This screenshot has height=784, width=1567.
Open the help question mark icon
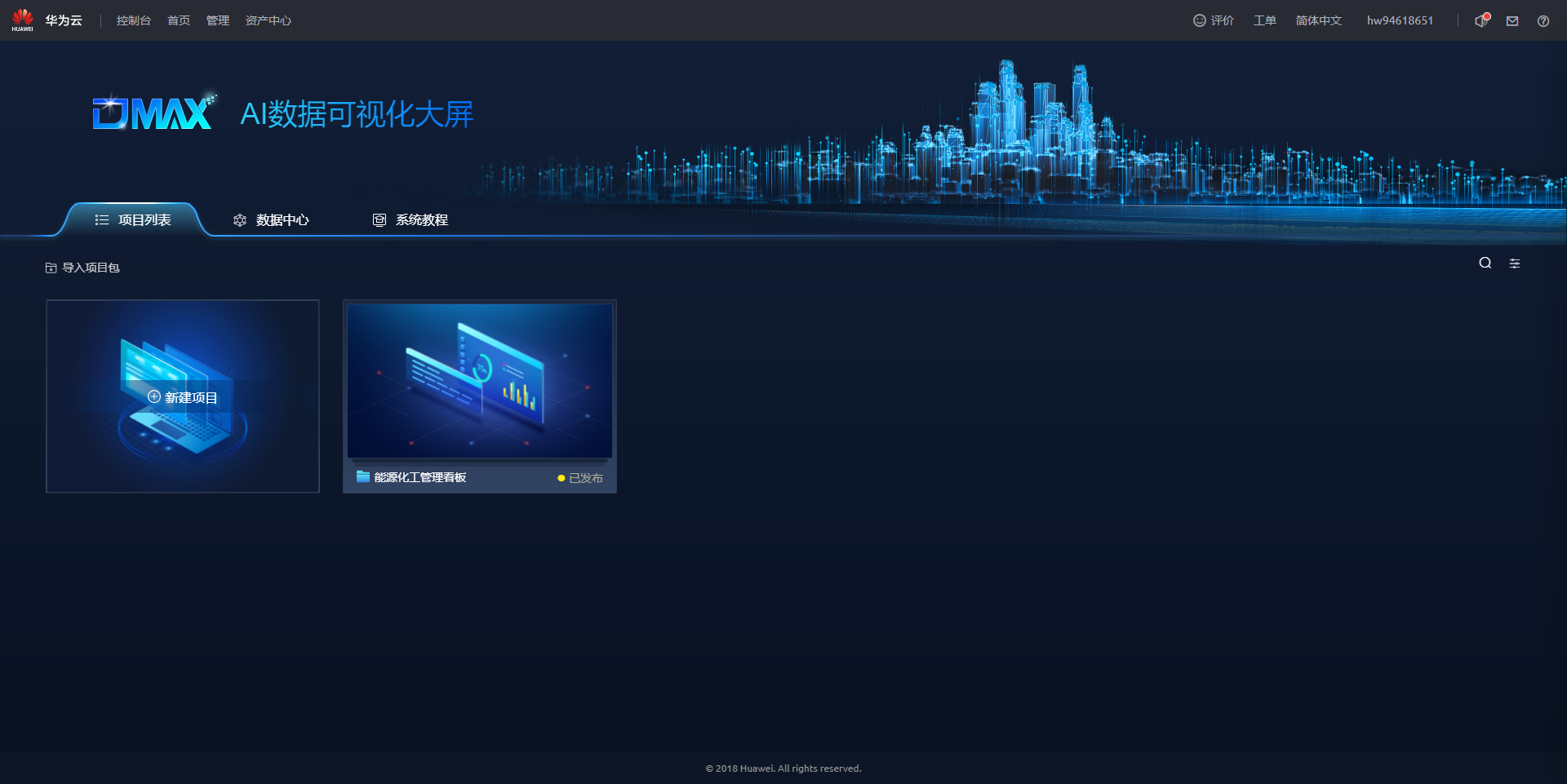pyautogui.click(x=1543, y=21)
